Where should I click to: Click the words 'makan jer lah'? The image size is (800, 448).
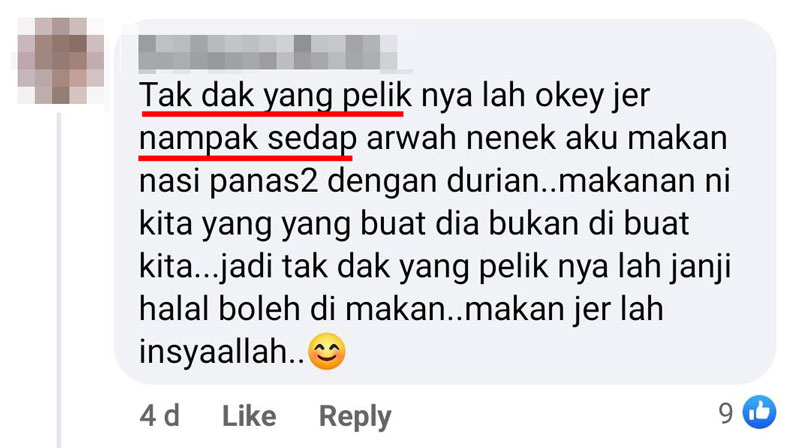click(x=564, y=310)
